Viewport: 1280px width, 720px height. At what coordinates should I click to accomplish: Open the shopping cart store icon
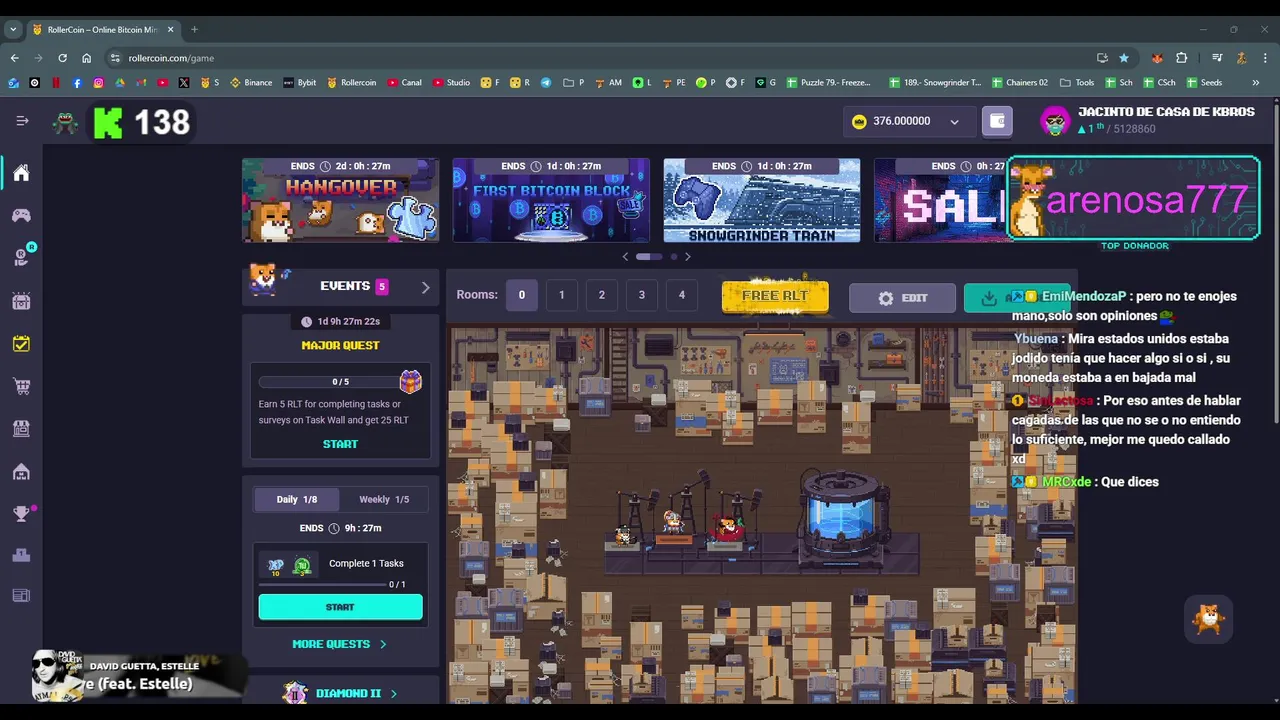[21, 386]
